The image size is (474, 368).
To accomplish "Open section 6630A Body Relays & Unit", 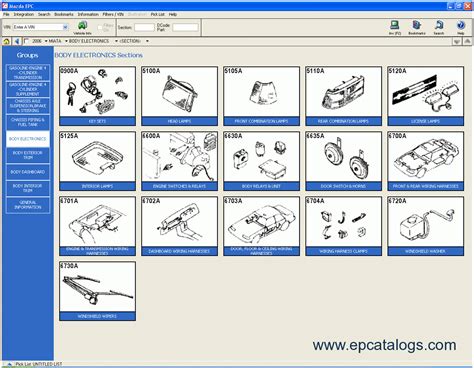I will 261,161.
